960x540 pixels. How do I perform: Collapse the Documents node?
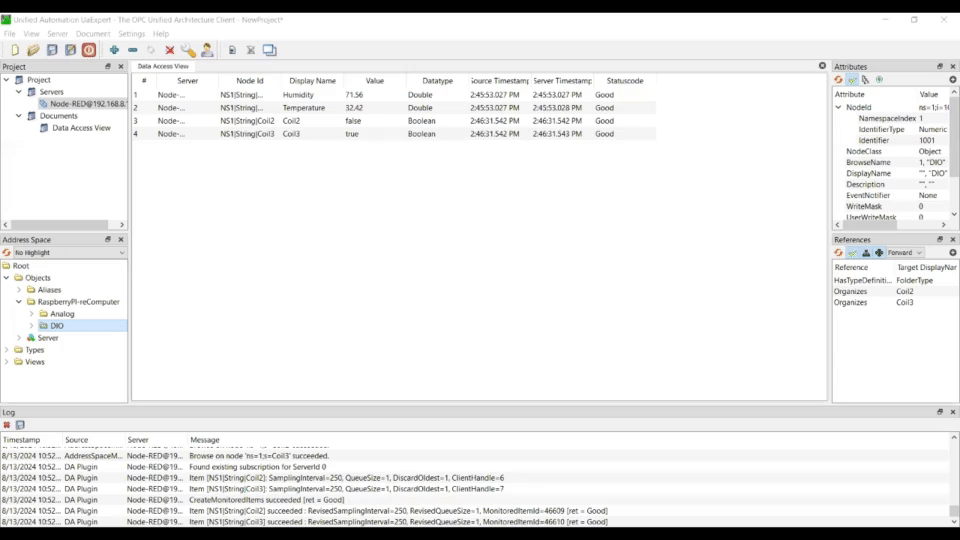tap(19, 116)
